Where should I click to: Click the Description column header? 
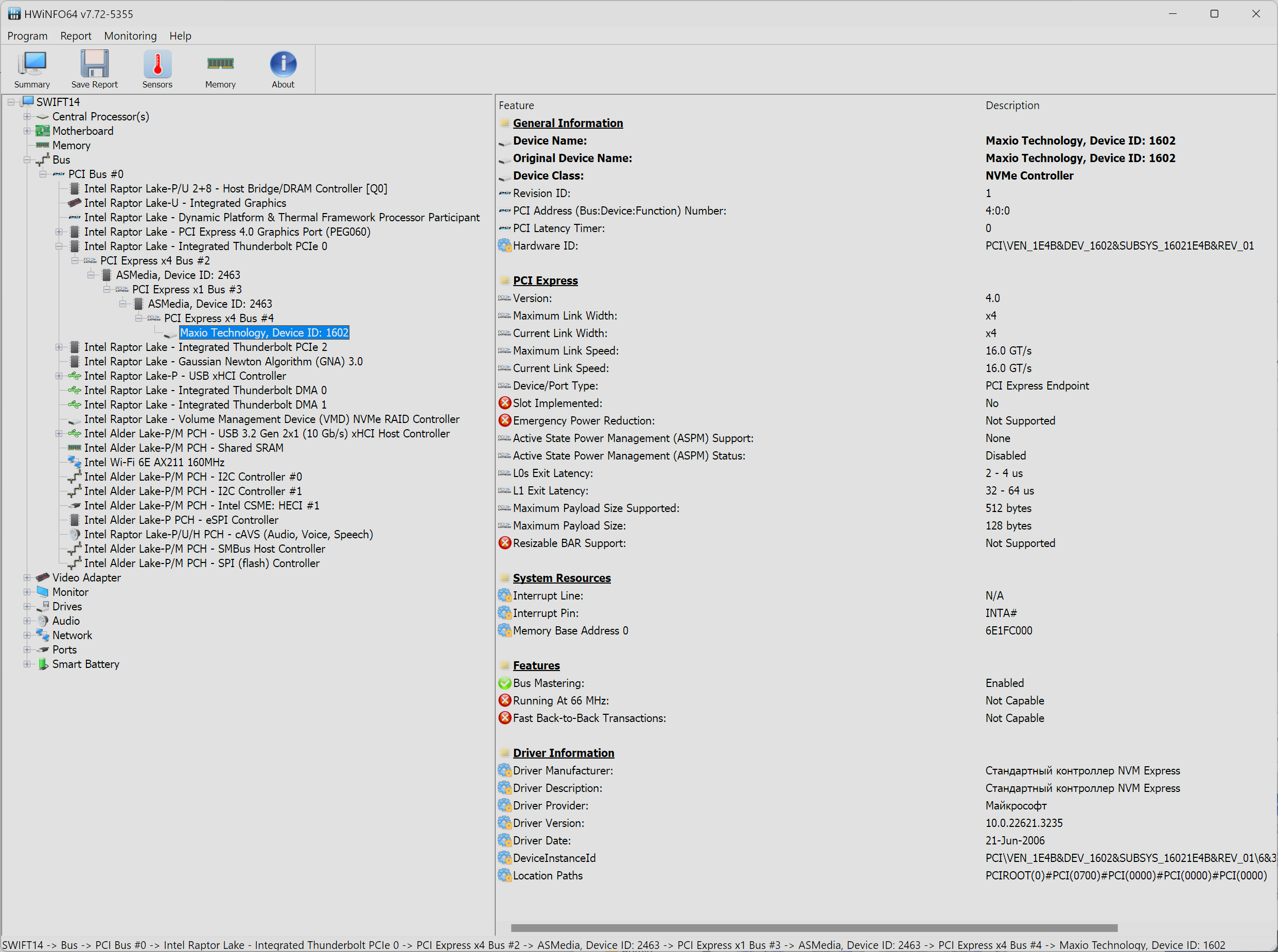pos(1012,105)
